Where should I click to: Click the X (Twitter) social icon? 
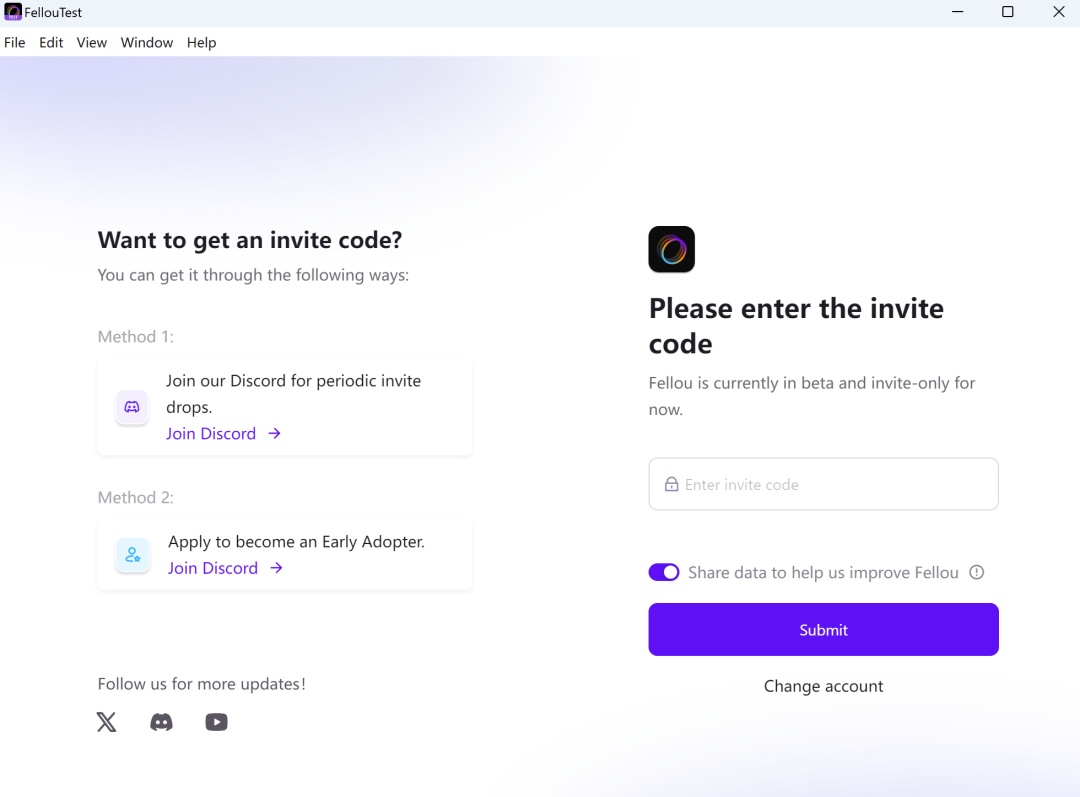coord(107,722)
